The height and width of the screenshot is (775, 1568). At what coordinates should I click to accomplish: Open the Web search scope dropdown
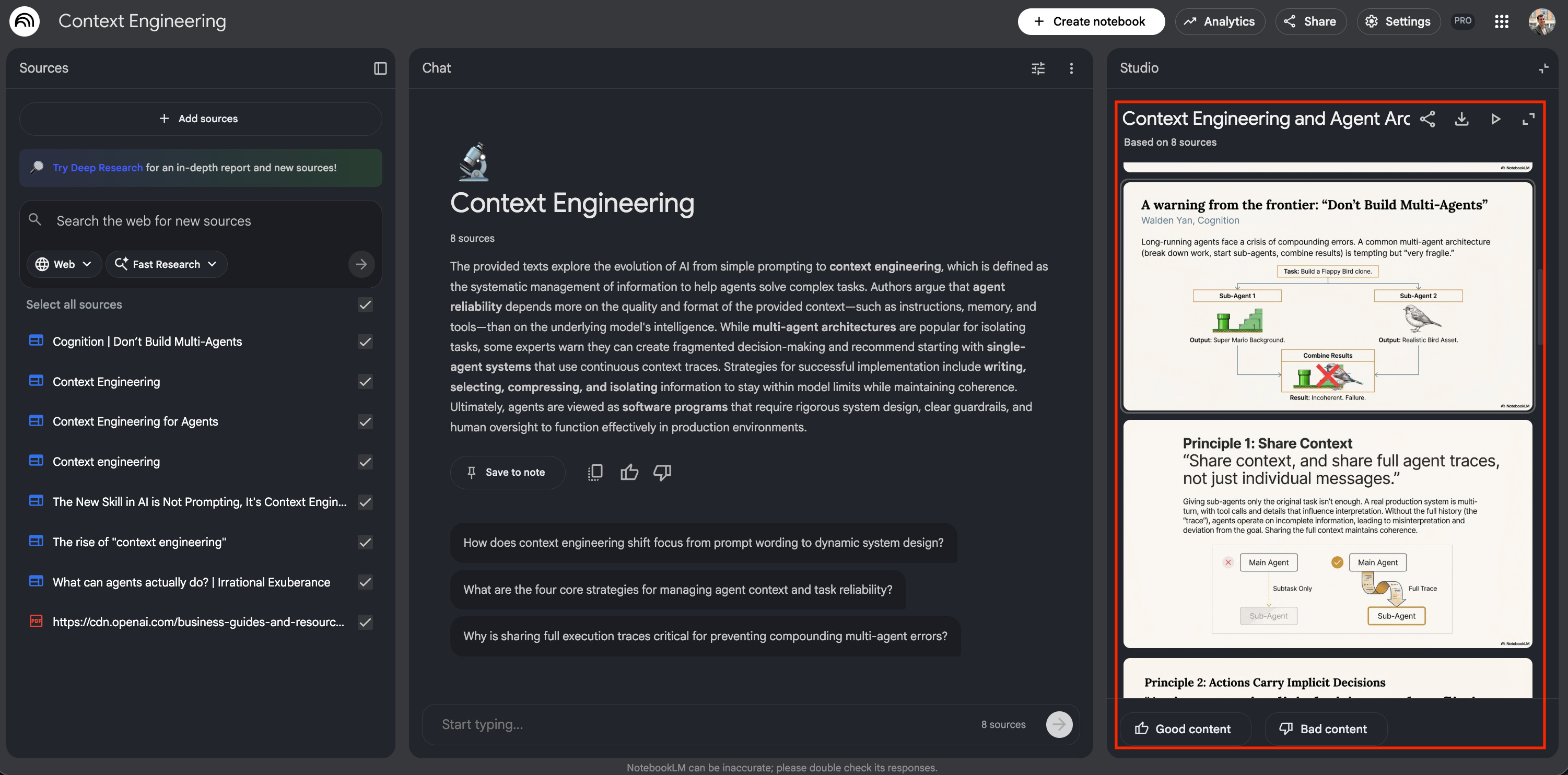(x=63, y=264)
